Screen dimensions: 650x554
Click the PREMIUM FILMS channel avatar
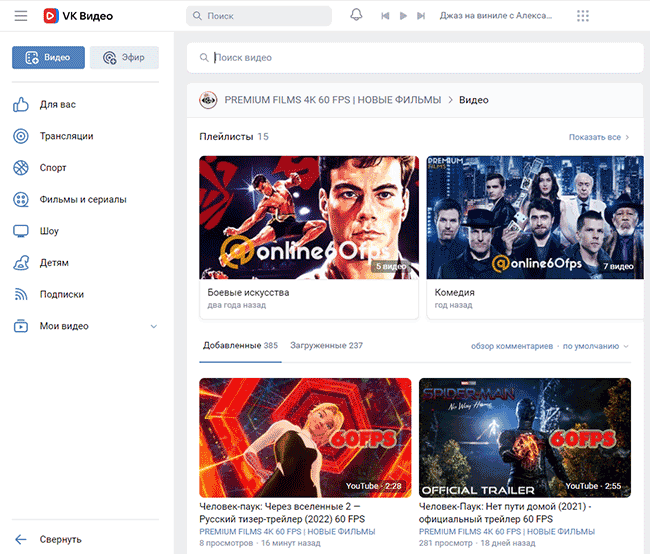[208, 100]
